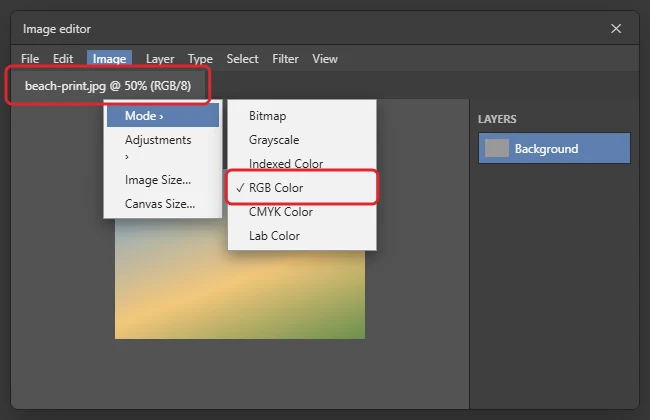The image size is (650, 420).
Task: Click the beach-print.jpg document tab
Action: point(108,86)
